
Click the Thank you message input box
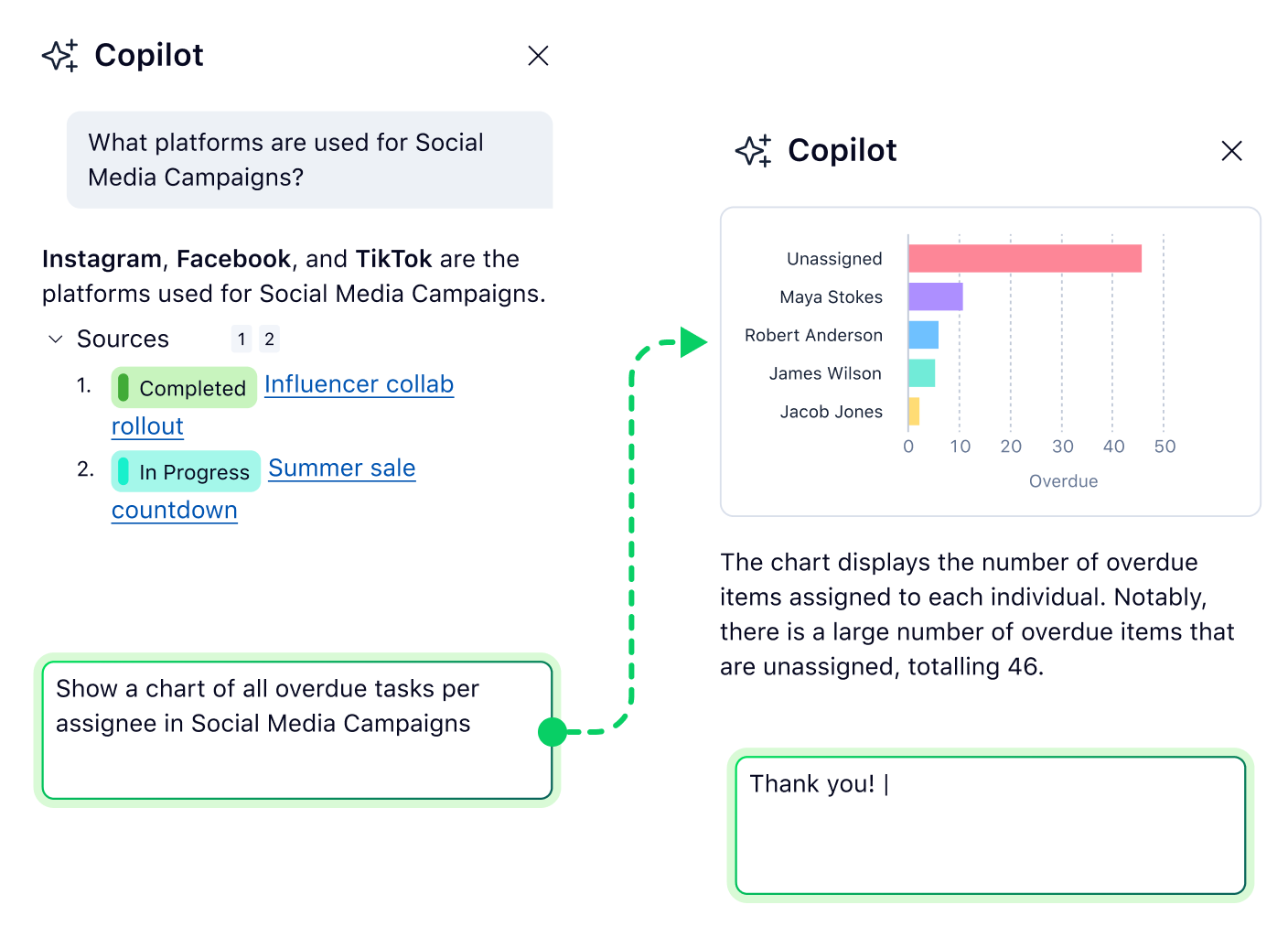[x=990, y=825]
